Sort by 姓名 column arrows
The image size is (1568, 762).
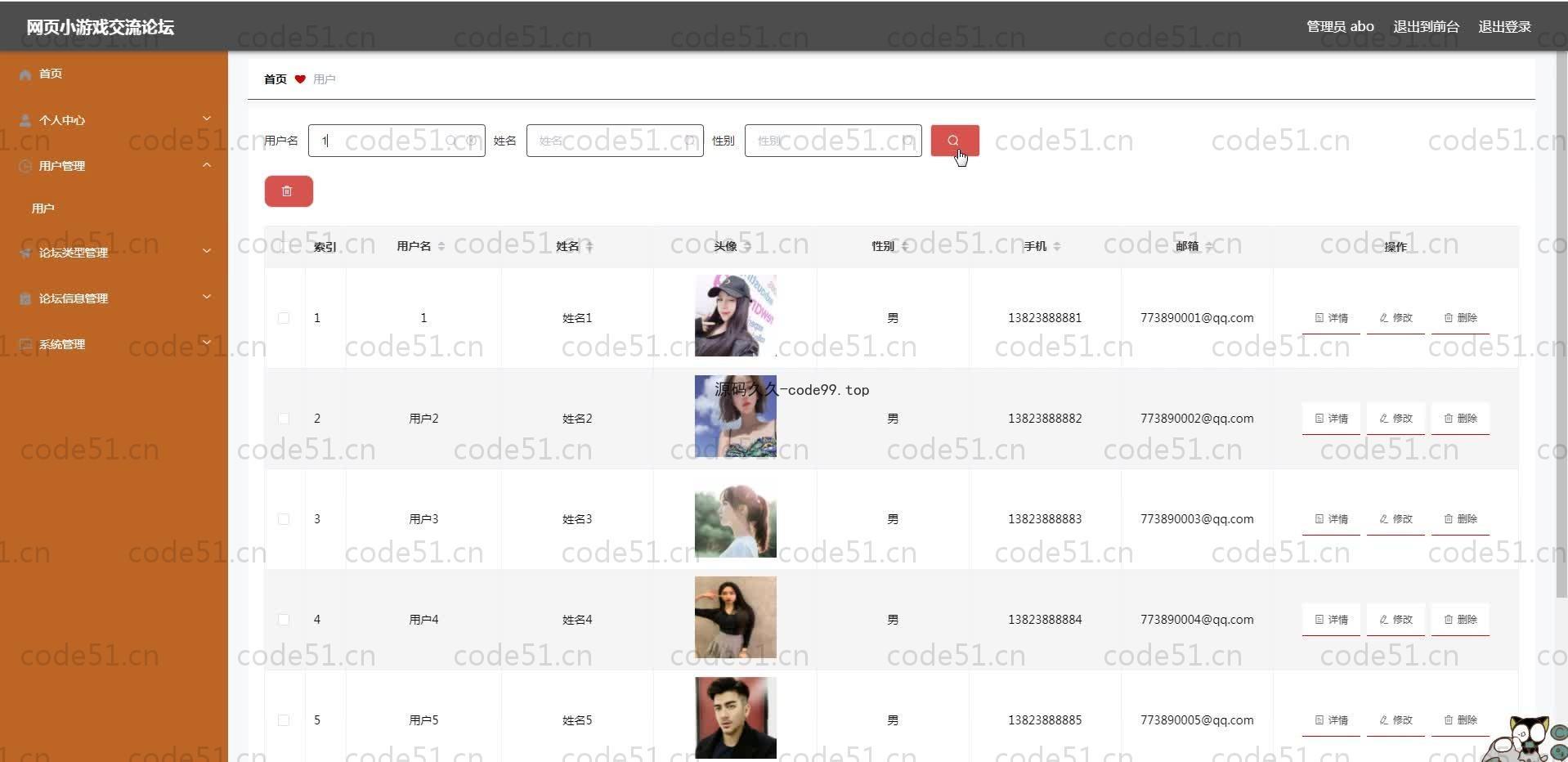589,246
